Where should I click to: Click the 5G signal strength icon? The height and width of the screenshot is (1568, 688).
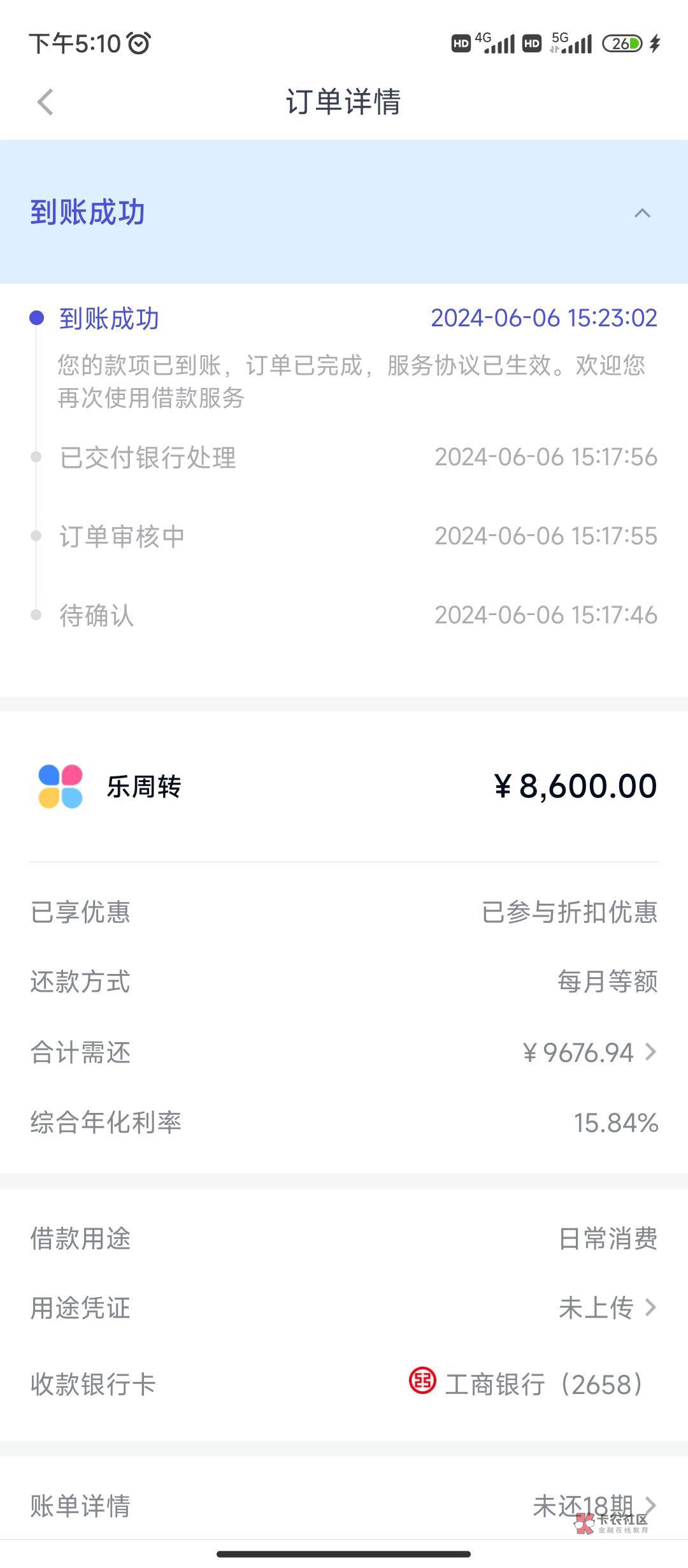(571, 43)
